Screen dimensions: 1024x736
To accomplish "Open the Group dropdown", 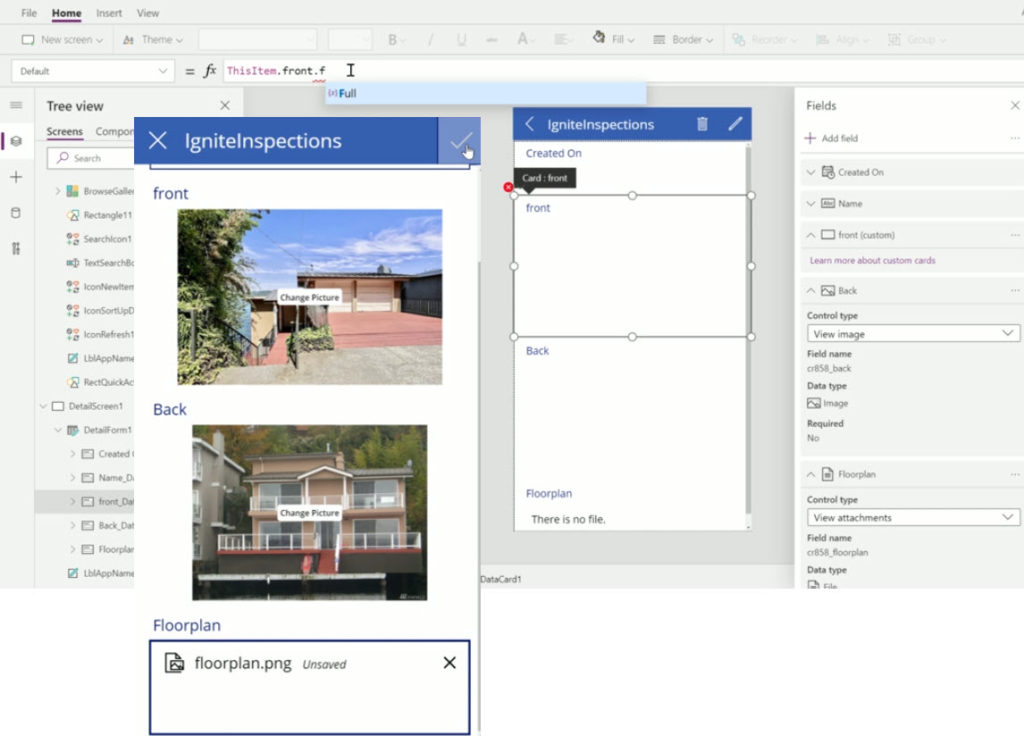I will pos(916,40).
